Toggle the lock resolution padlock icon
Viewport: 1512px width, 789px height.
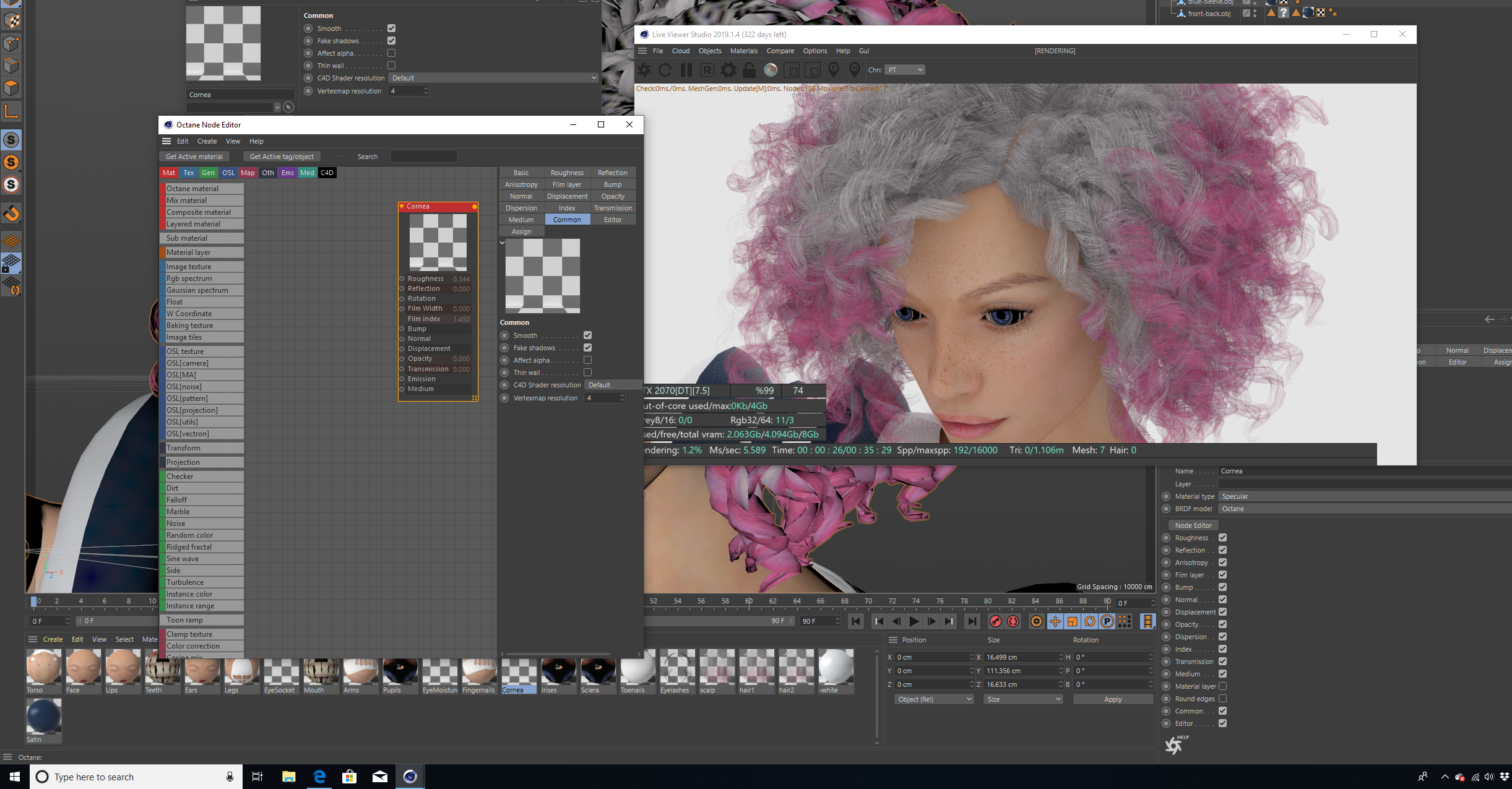[x=749, y=70]
